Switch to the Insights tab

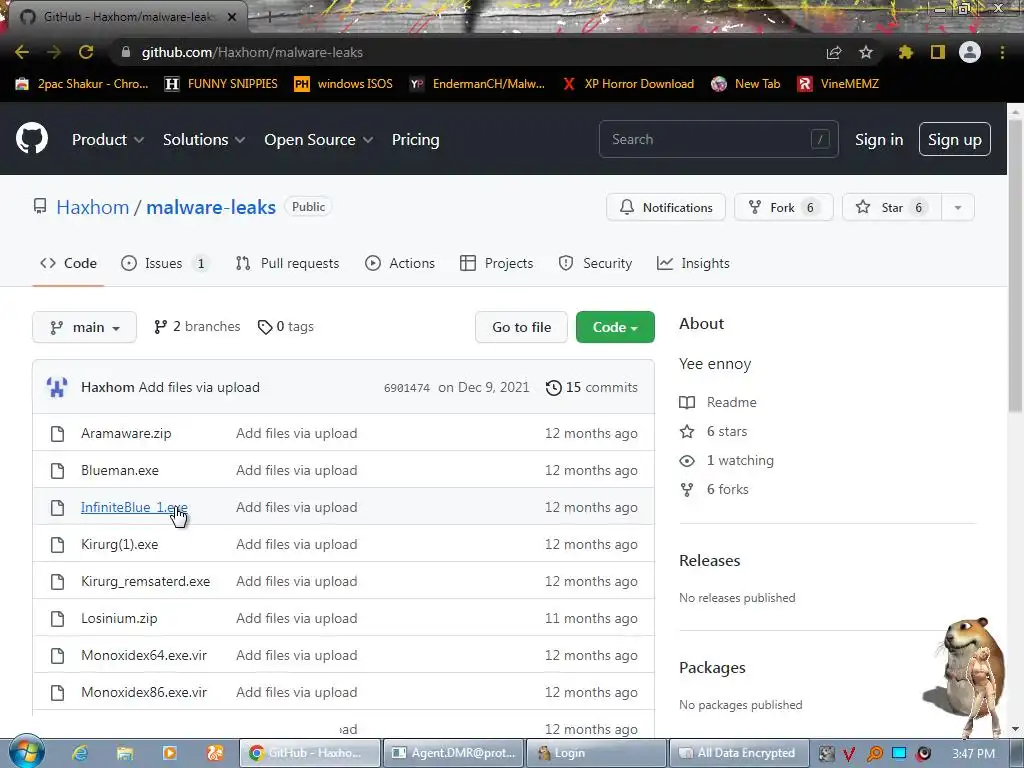pos(694,263)
